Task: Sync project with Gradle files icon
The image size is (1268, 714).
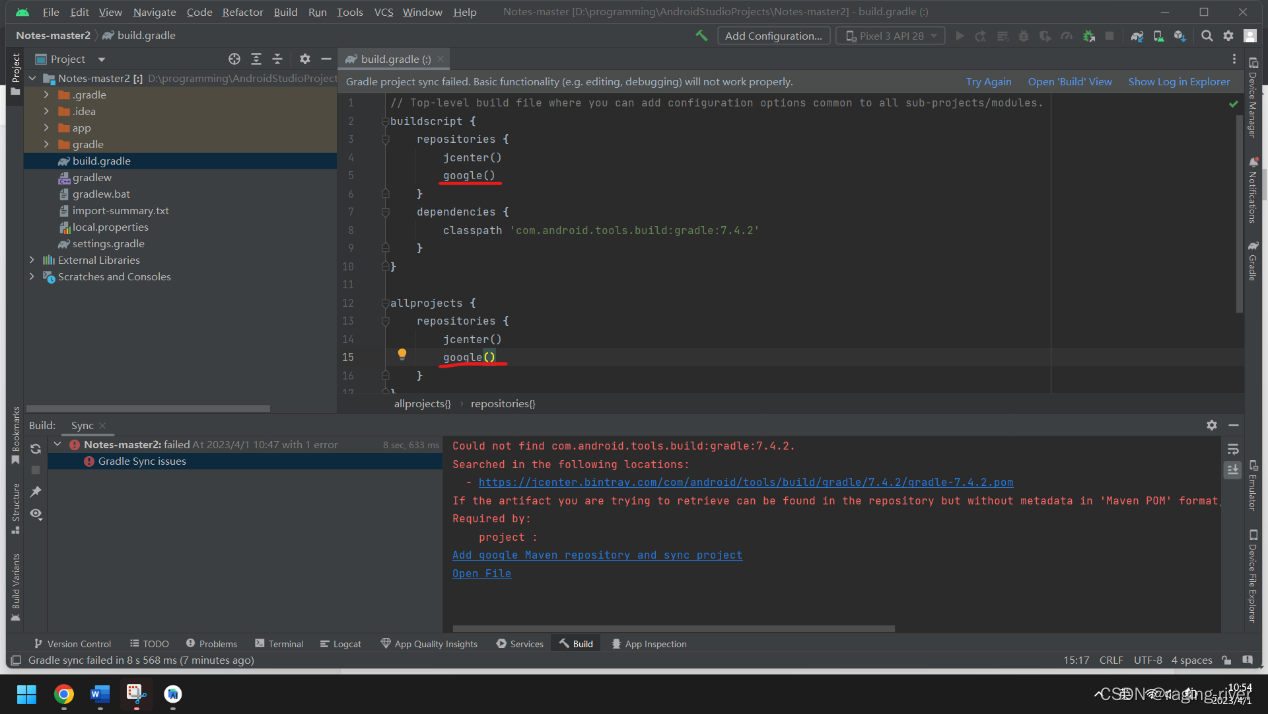Action: pyautogui.click(x=1137, y=36)
